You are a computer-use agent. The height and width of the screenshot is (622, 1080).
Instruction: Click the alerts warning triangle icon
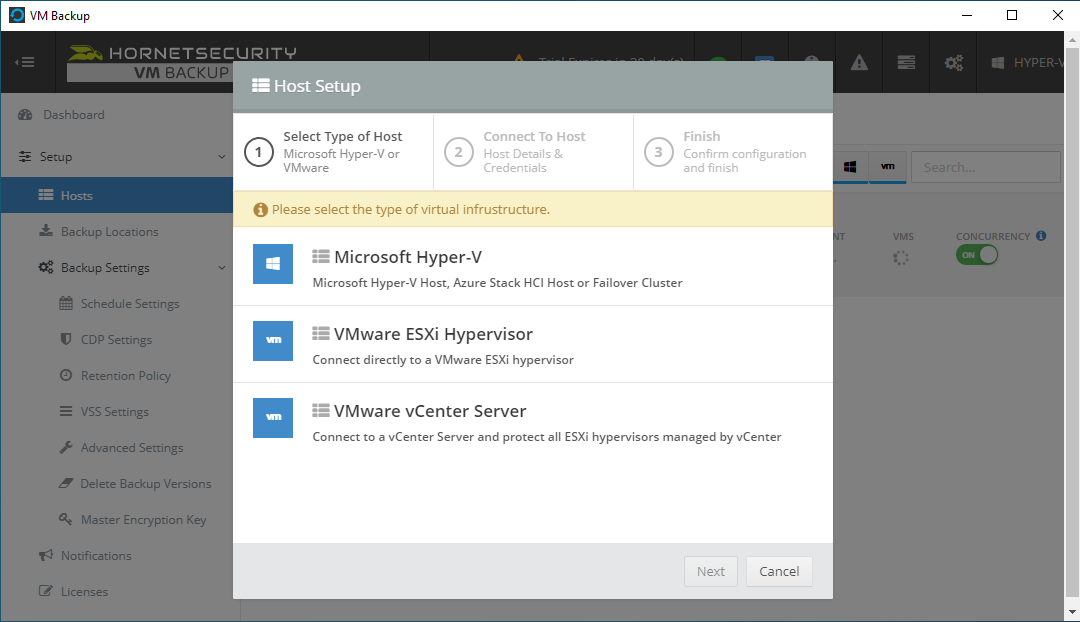858,61
